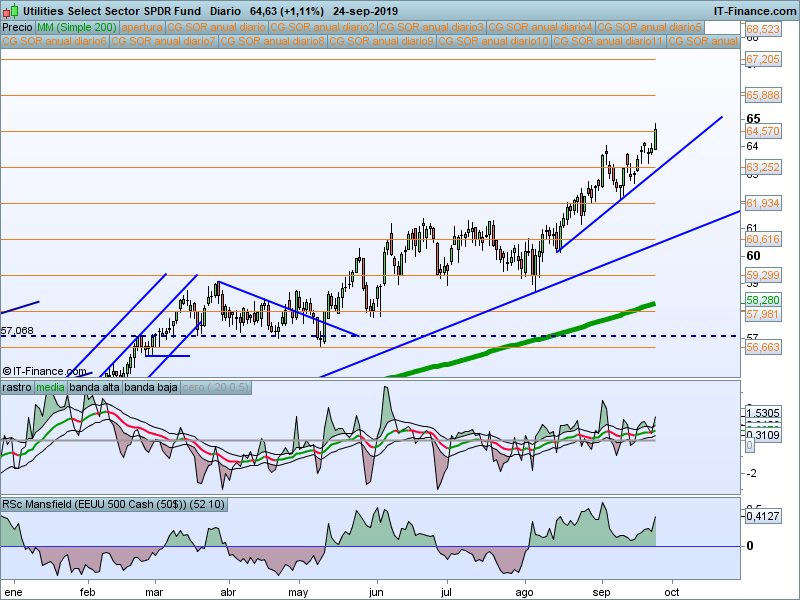
Task: Click the 68,523 price level tag
Action: 763,29
